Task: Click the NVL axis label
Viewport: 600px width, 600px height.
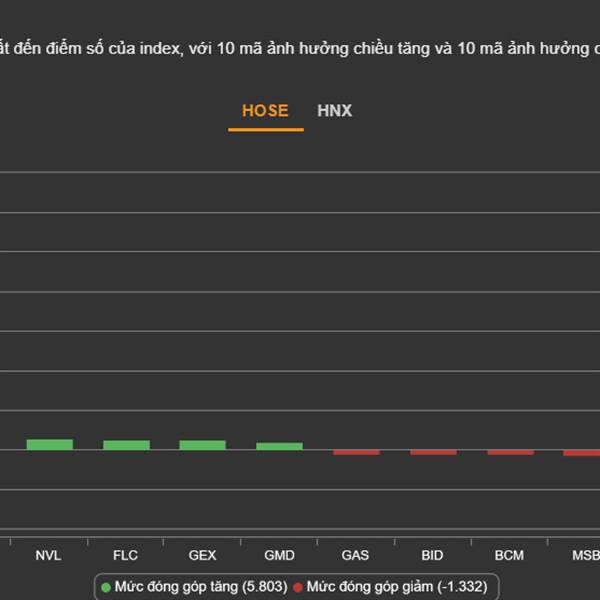Action: [48, 555]
